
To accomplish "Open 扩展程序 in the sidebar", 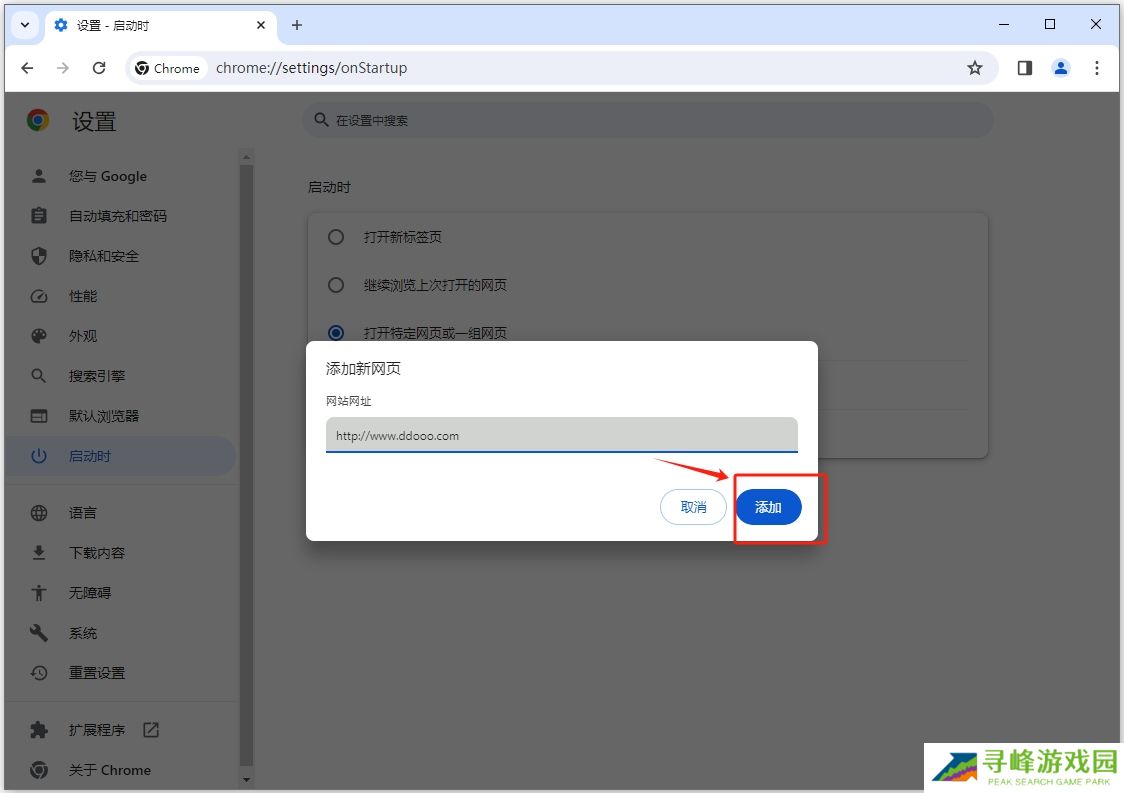I will tap(97, 730).
